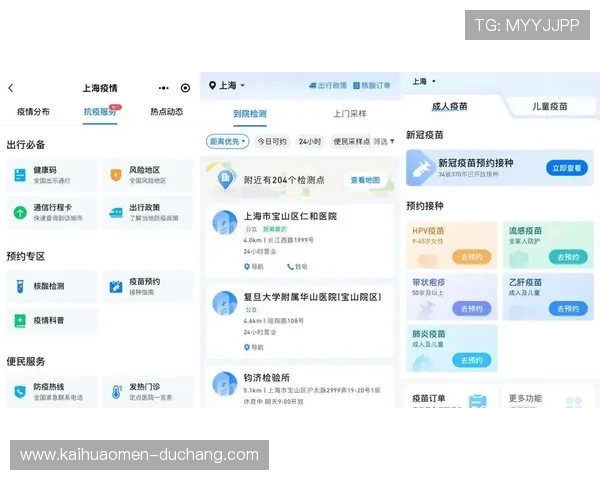Open 风险地区 shield icon
Screen dimensions: 600x480
coord(116,175)
